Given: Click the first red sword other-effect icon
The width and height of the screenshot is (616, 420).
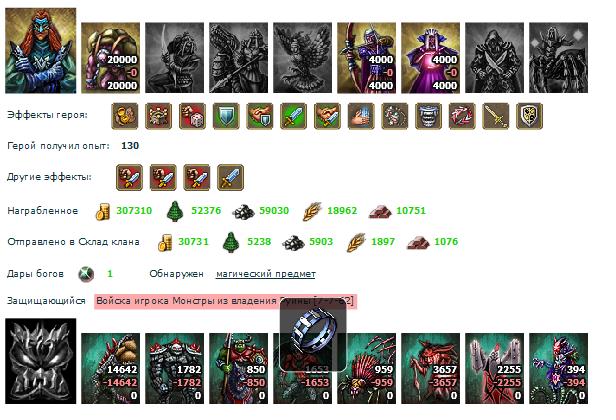Looking at the screenshot, I should click(130, 178).
